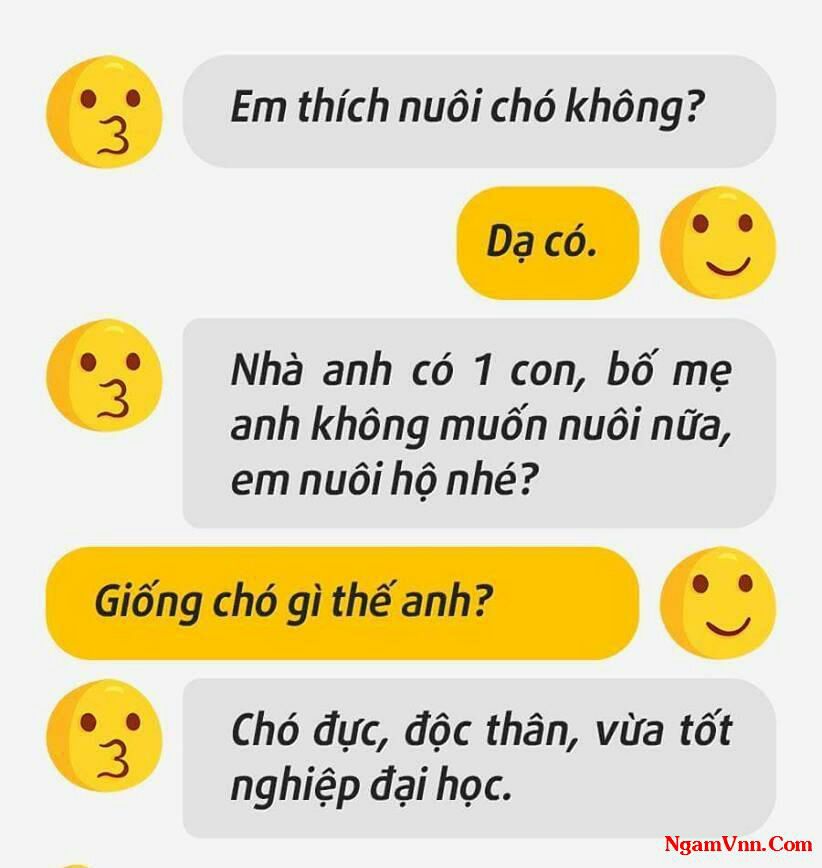Click the number "1" in the third message
The height and width of the screenshot is (868, 822).
[x=483, y=370]
